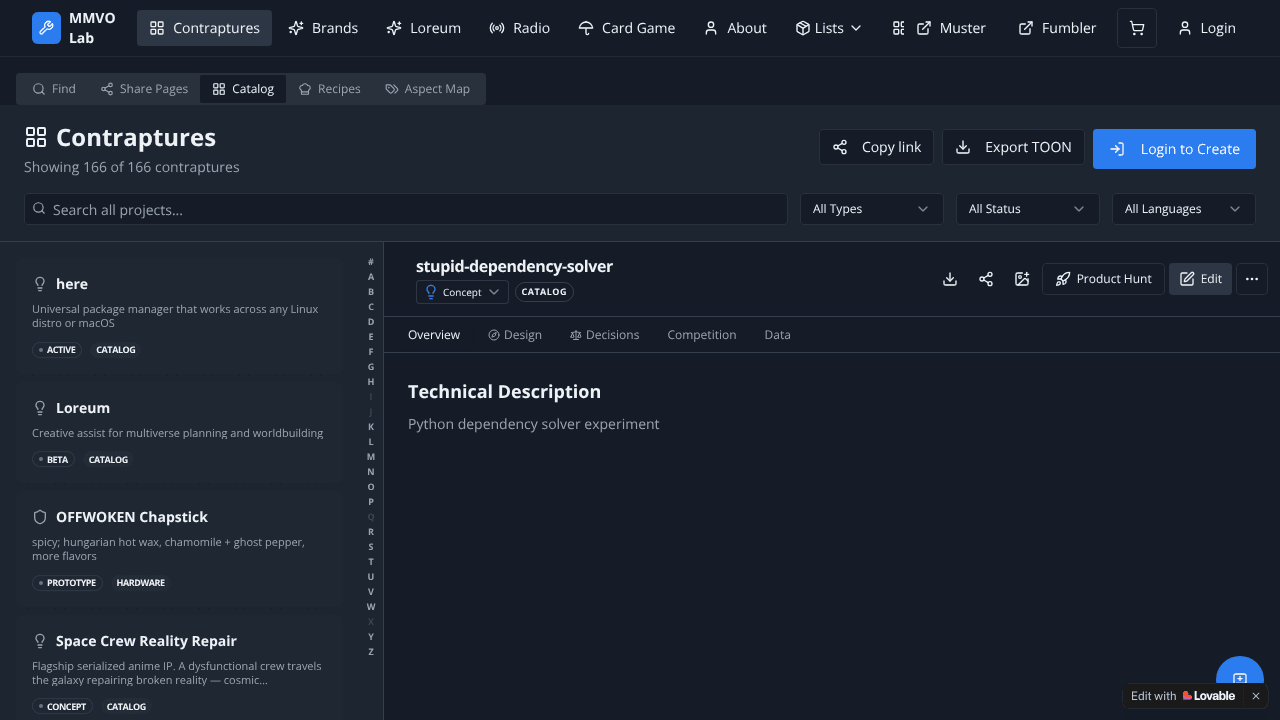Open the Fumbler external link
Screen dimensions: 1280x720
tap(1057, 28)
